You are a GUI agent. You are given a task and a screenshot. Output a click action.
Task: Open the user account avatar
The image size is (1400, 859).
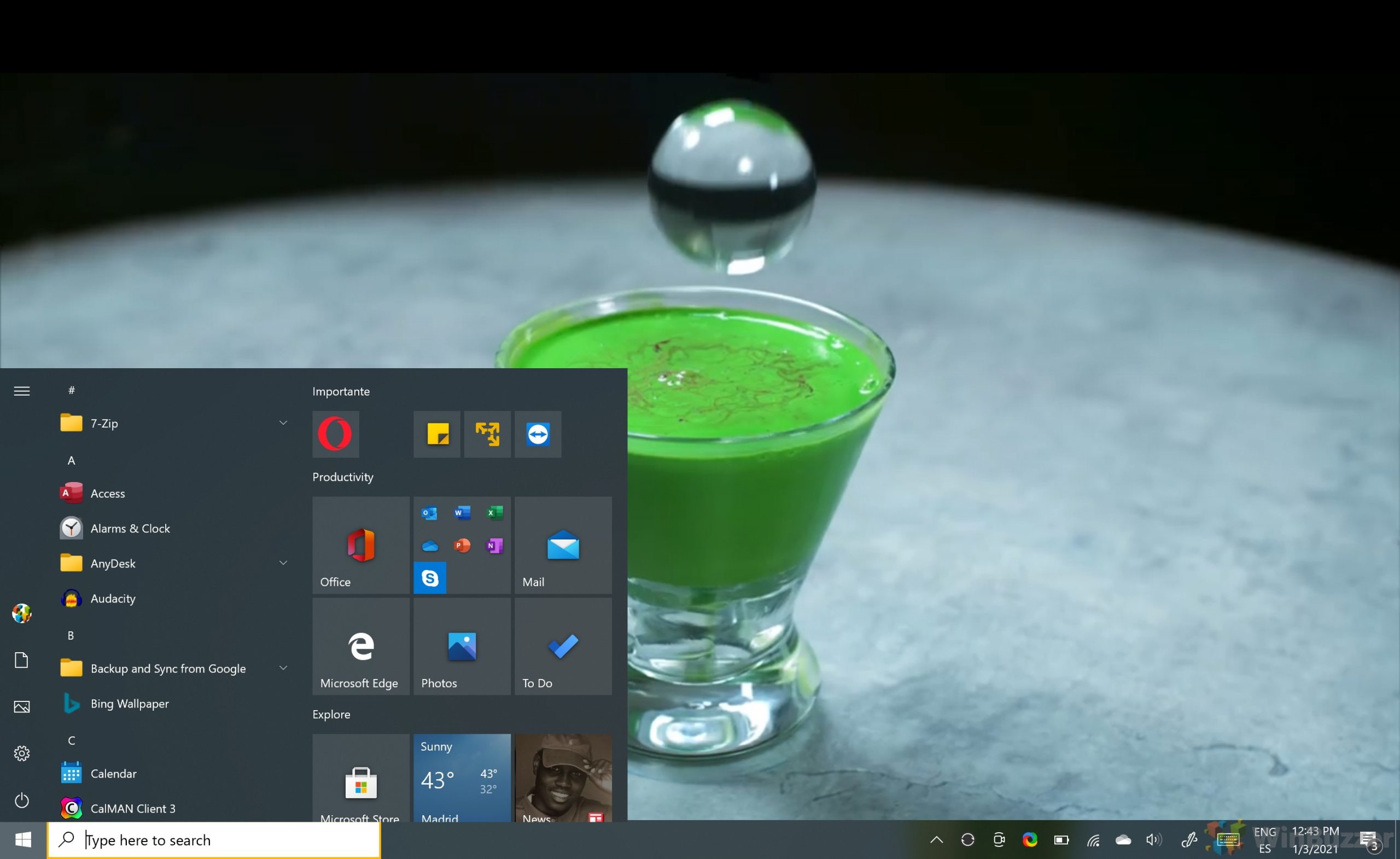tap(21, 613)
